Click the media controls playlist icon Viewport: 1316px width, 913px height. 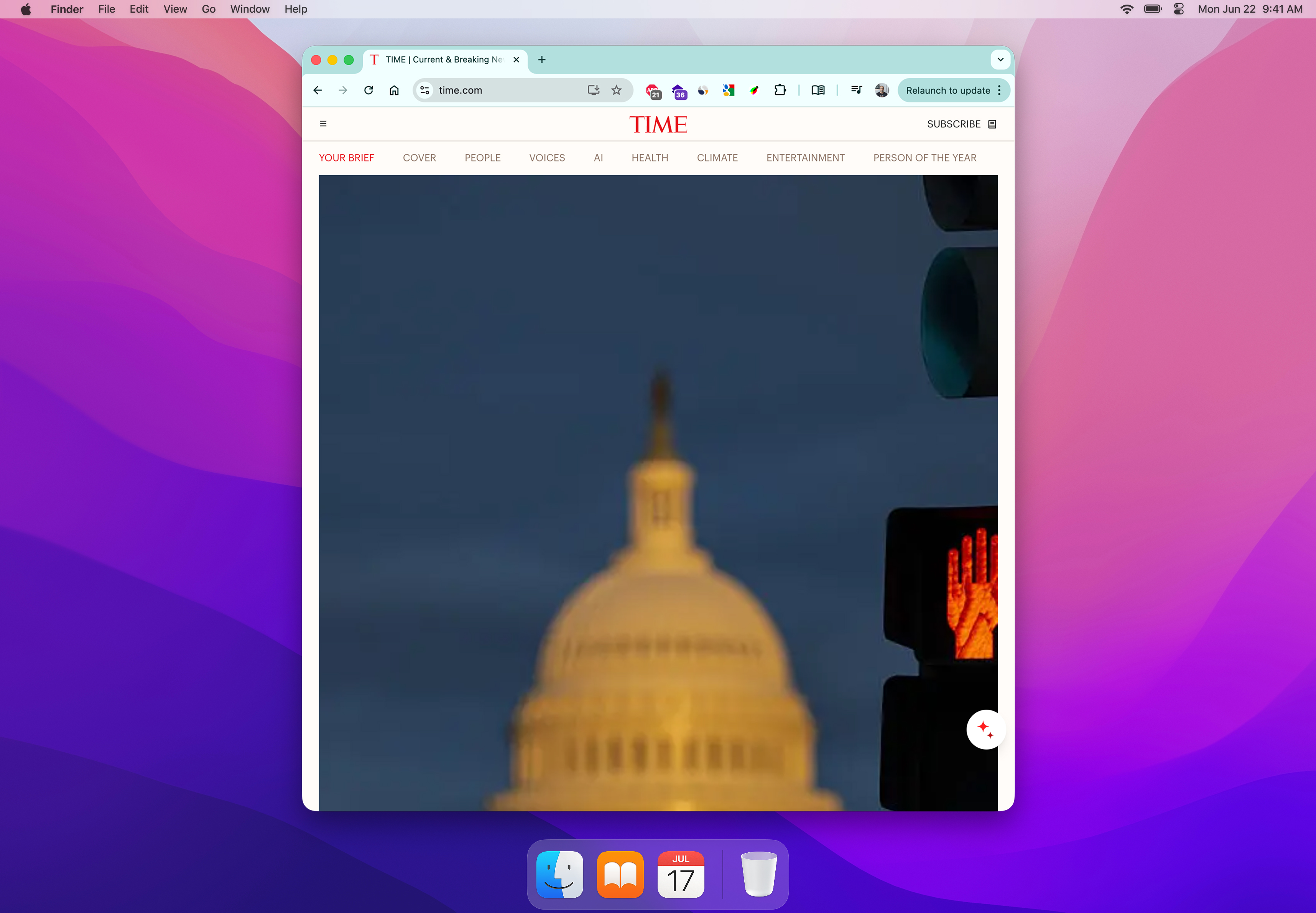pos(856,90)
